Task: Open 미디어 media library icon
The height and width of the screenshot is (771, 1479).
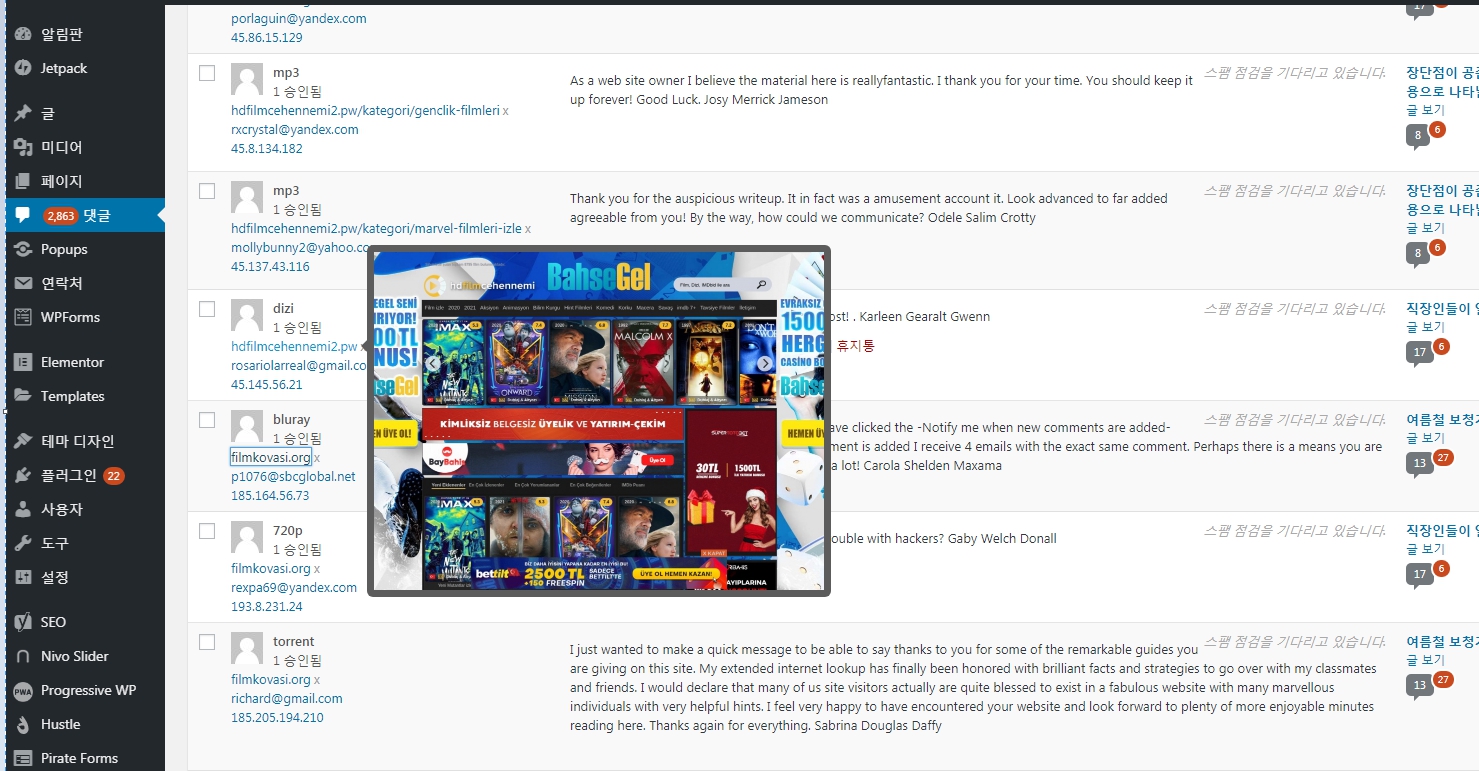Action: click(x=23, y=147)
